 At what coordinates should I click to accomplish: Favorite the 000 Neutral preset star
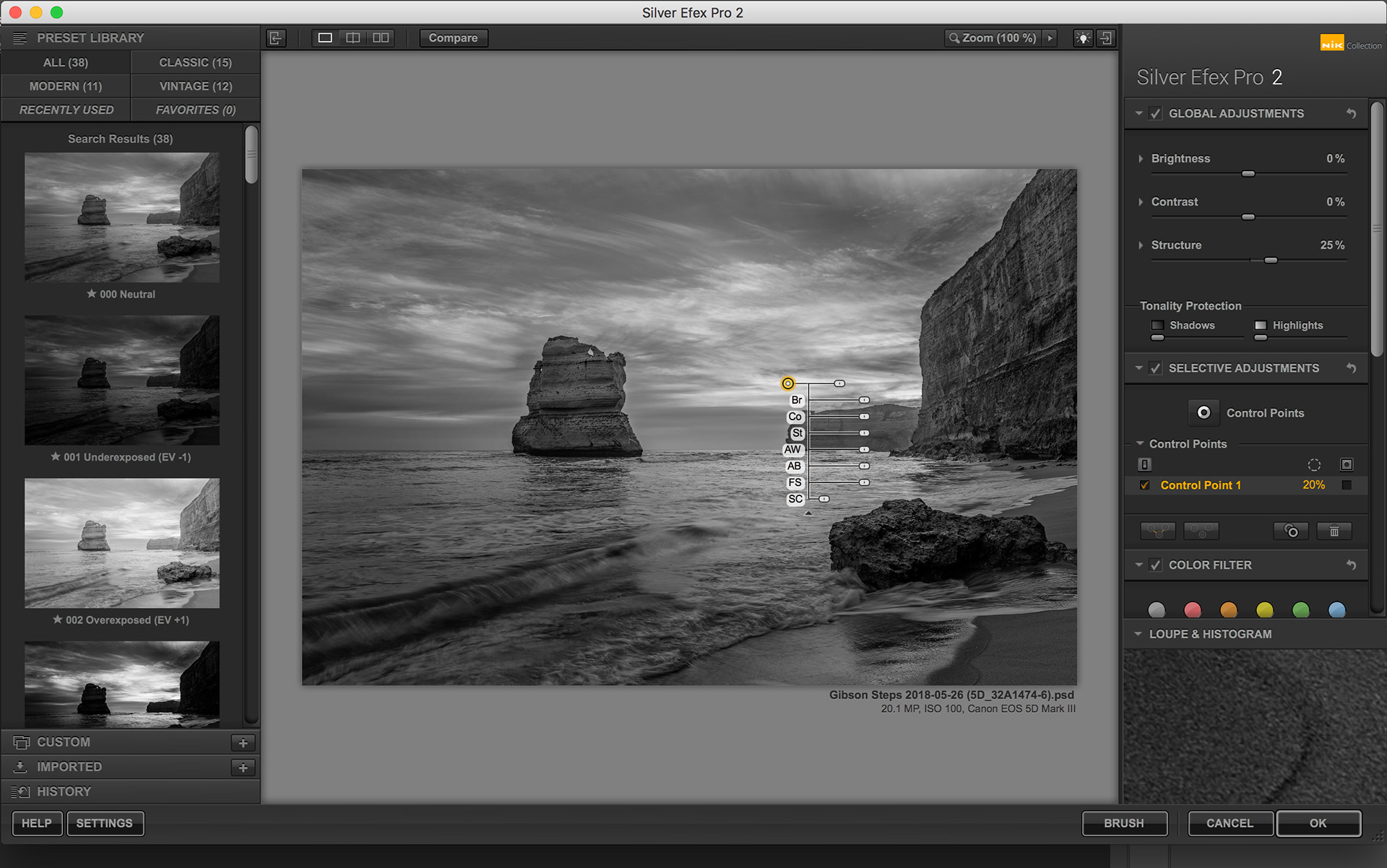[91, 293]
